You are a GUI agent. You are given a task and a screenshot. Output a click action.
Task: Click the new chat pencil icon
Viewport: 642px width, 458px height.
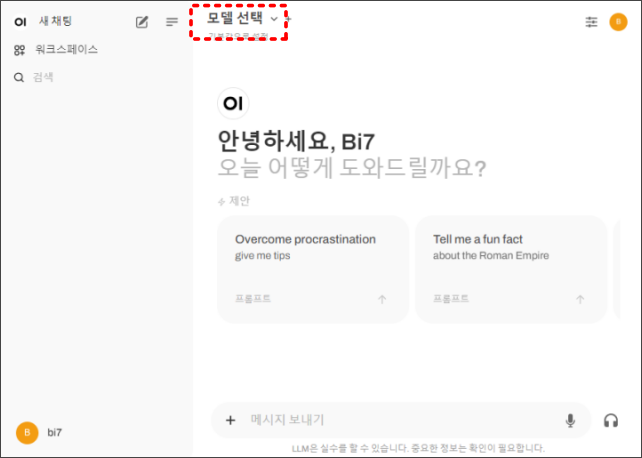142,22
